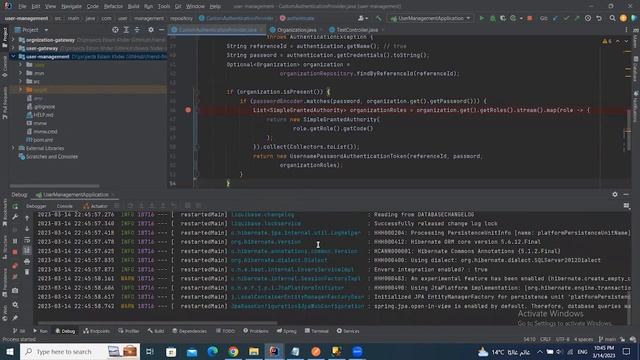Expand External Libraries node

pos(13,148)
